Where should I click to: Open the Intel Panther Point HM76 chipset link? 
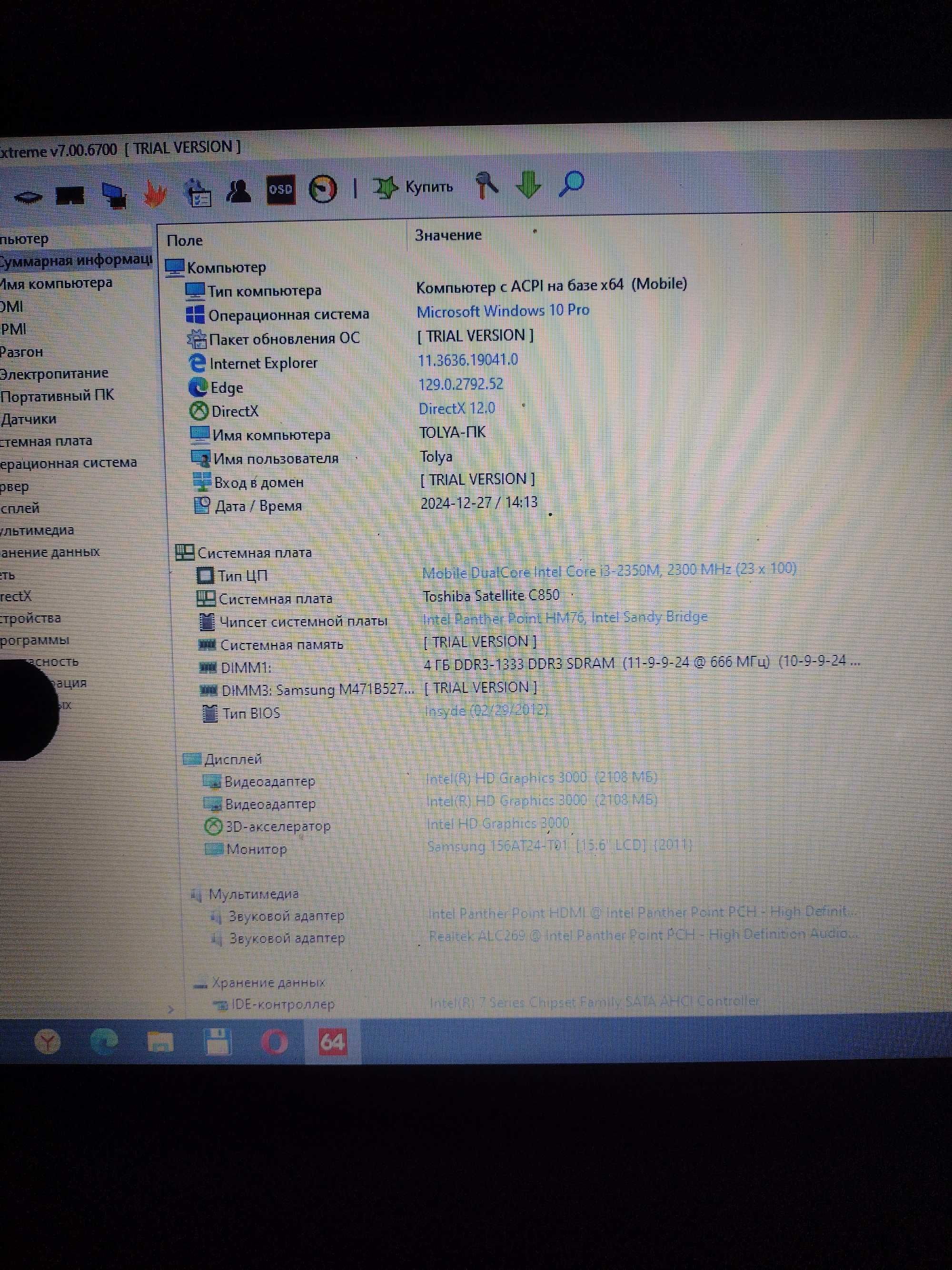[565, 617]
